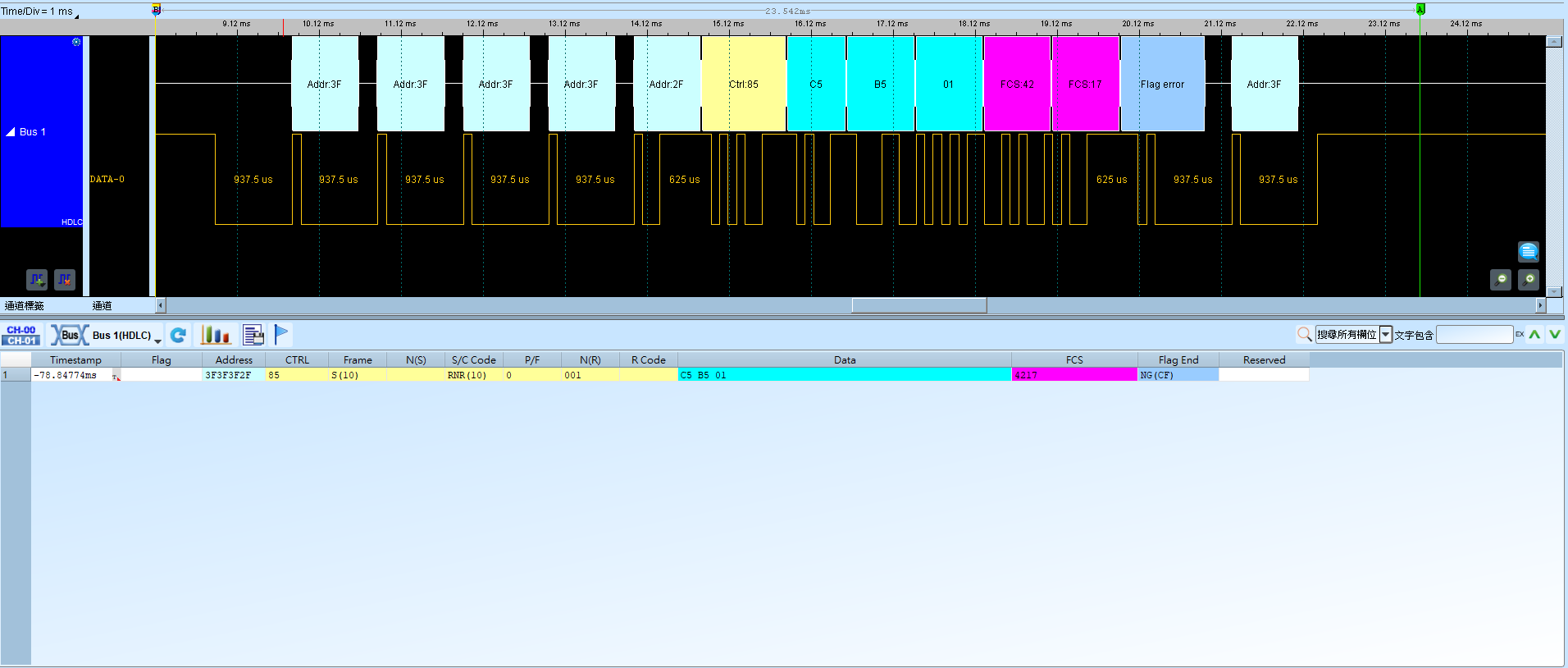The image size is (1568, 668).
Task: Sort by the Timestamp column header
Action: click(75, 360)
